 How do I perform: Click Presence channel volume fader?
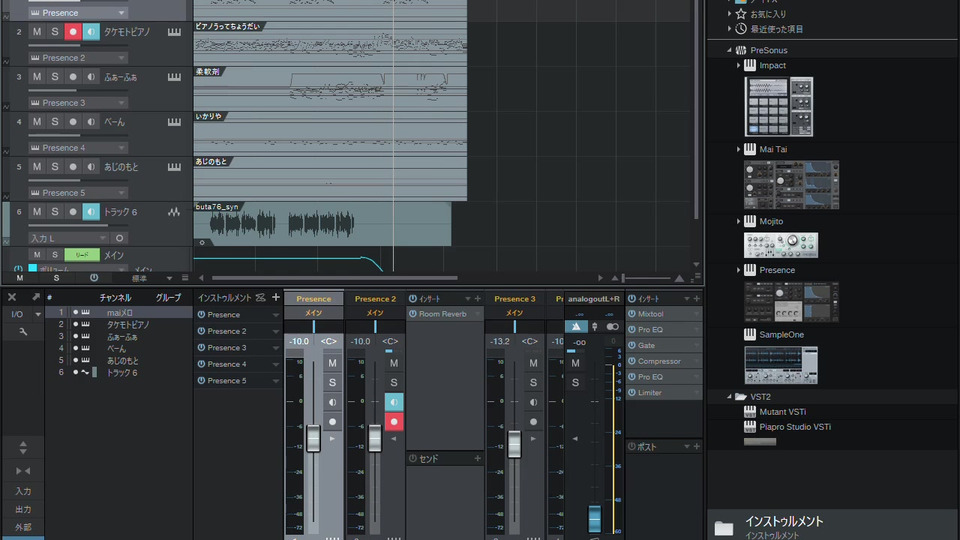pos(313,438)
